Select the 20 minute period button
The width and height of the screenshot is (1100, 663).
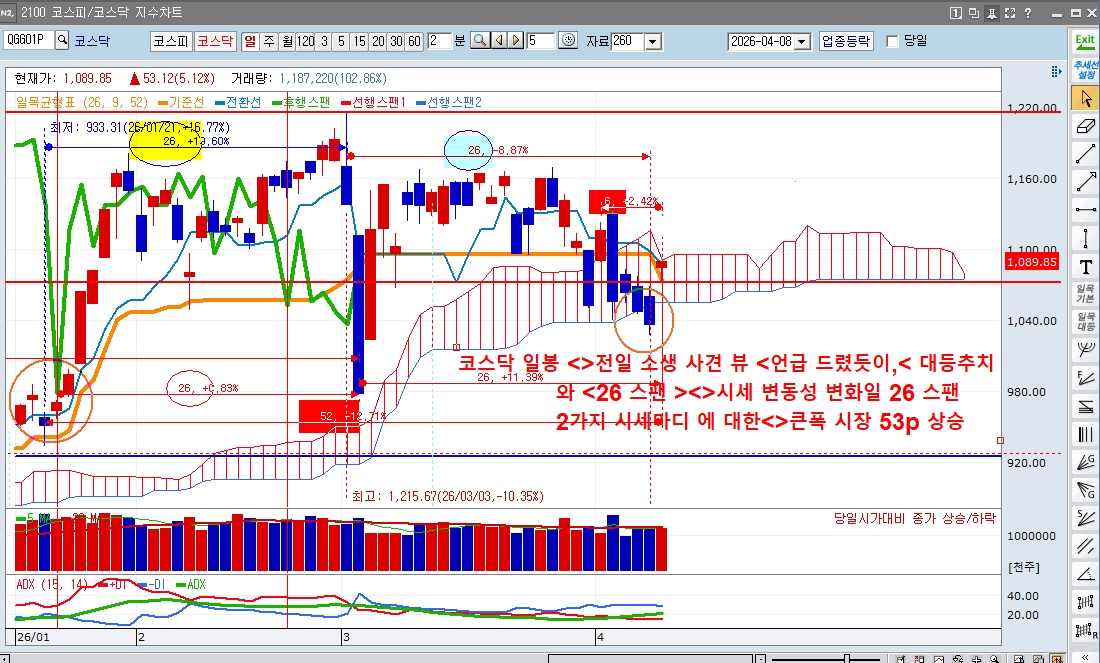pyautogui.click(x=378, y=41)
